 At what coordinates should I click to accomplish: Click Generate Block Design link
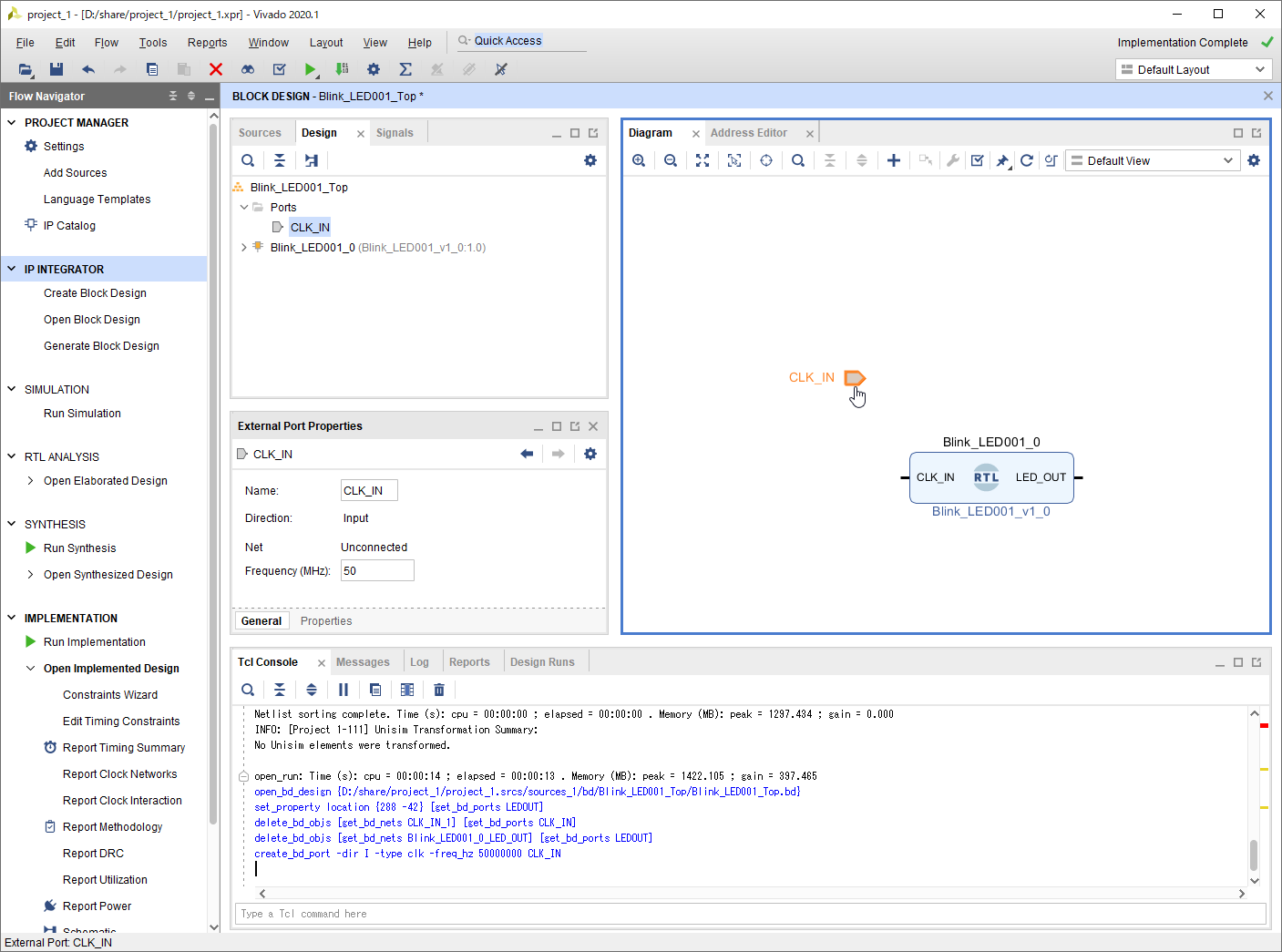[x=101, y=346]
